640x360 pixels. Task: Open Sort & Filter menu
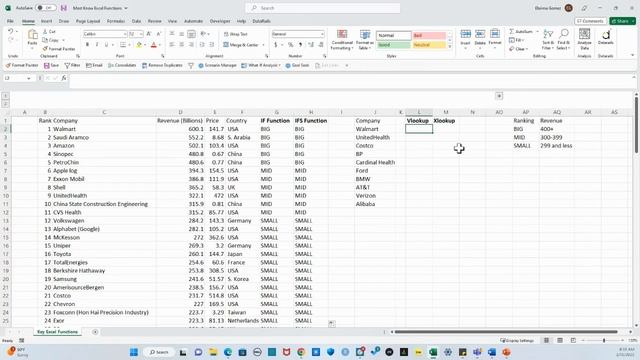pos(548,40)
